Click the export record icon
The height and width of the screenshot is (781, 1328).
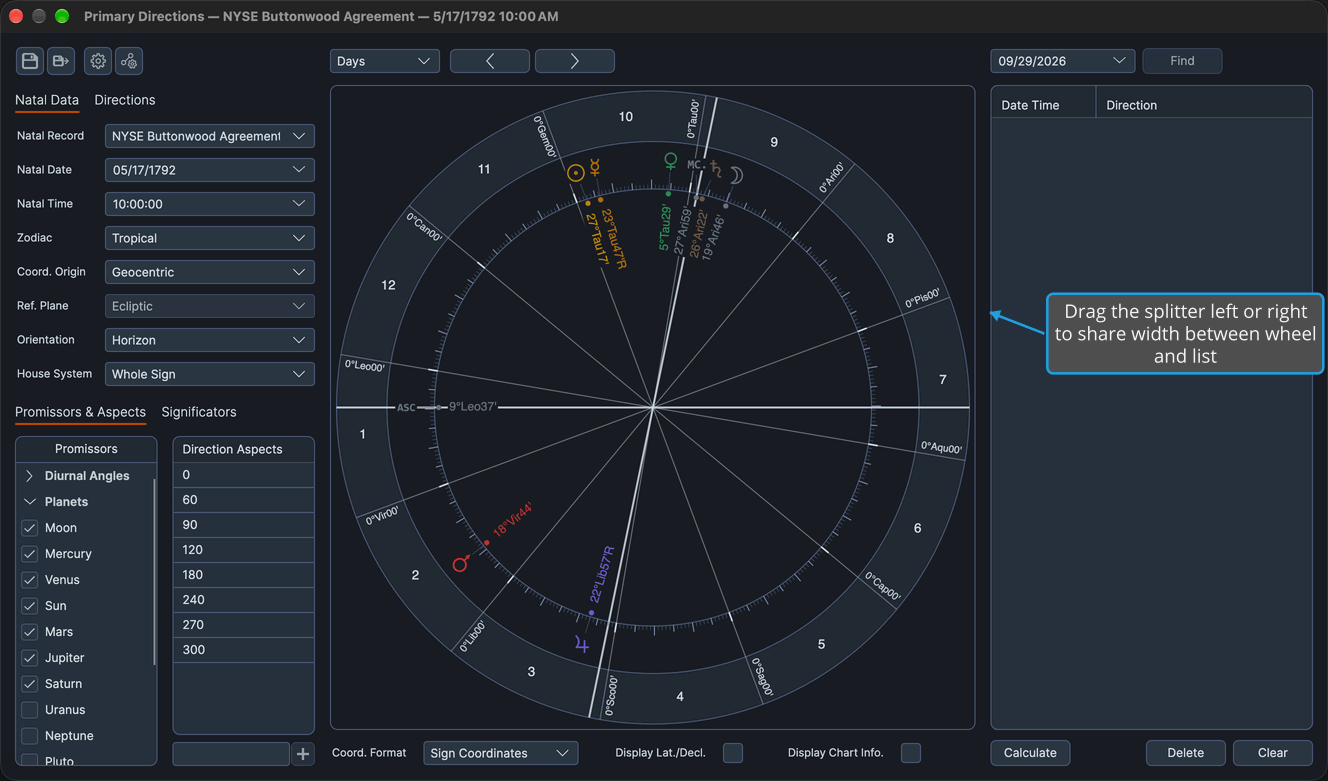click(x=61, y=61)
